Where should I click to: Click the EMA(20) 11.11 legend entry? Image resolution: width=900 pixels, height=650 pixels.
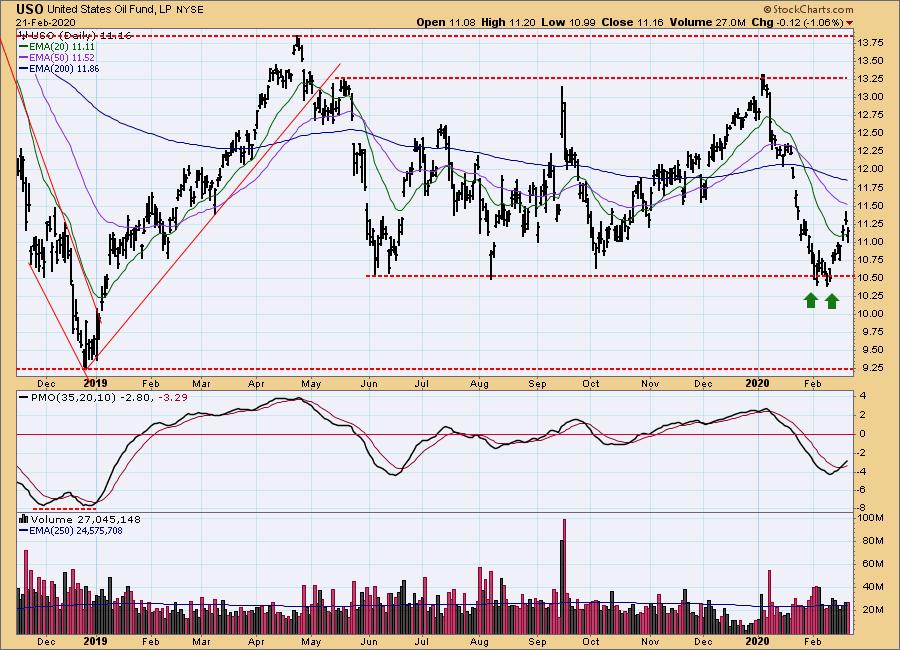click(57, 47)
